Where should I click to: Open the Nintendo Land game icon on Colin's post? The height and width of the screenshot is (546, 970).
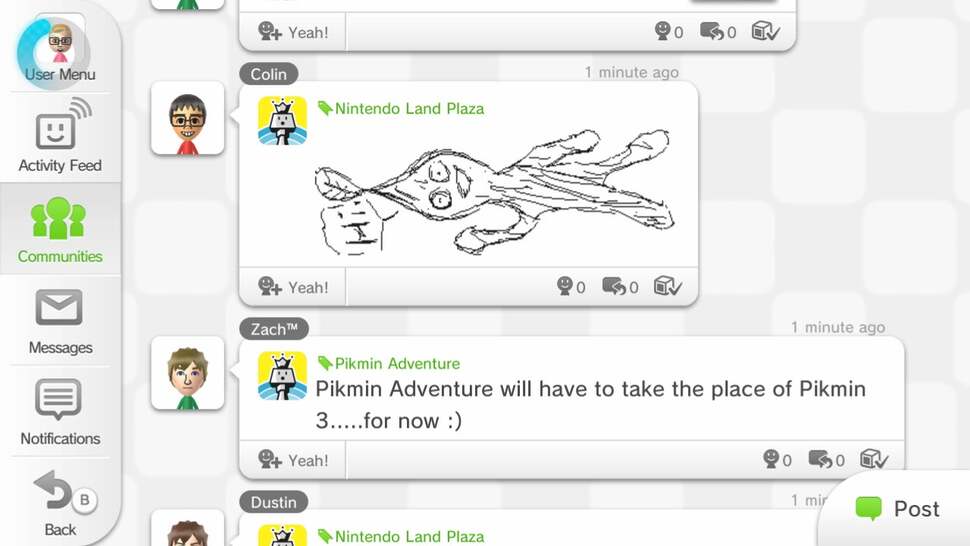[282, 121]
